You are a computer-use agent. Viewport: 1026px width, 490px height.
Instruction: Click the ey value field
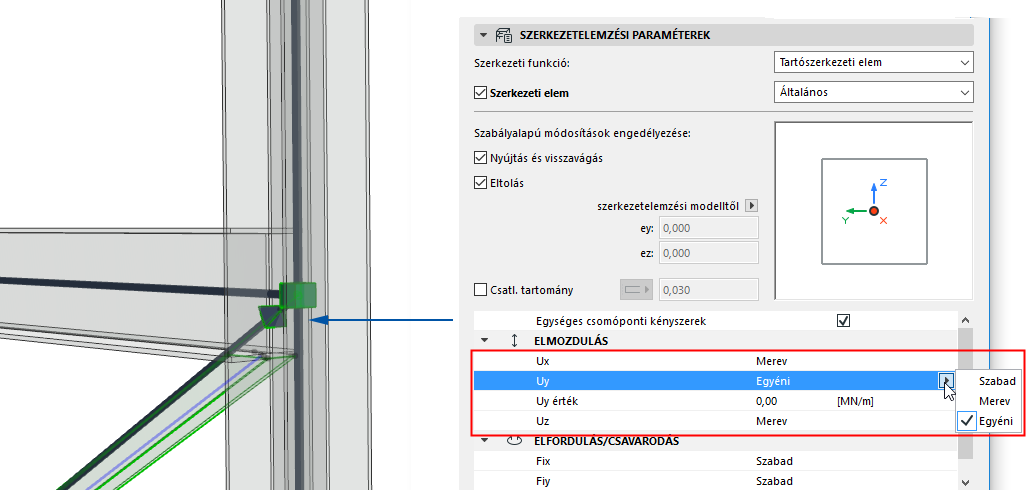709,228
